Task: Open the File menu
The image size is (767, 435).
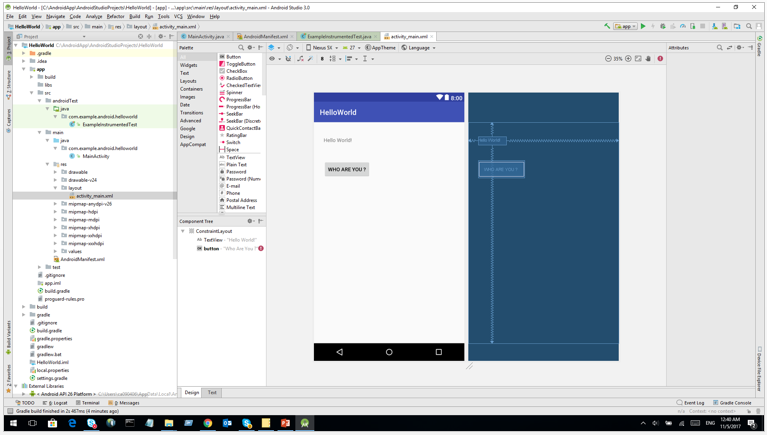Action: (10, 16)
